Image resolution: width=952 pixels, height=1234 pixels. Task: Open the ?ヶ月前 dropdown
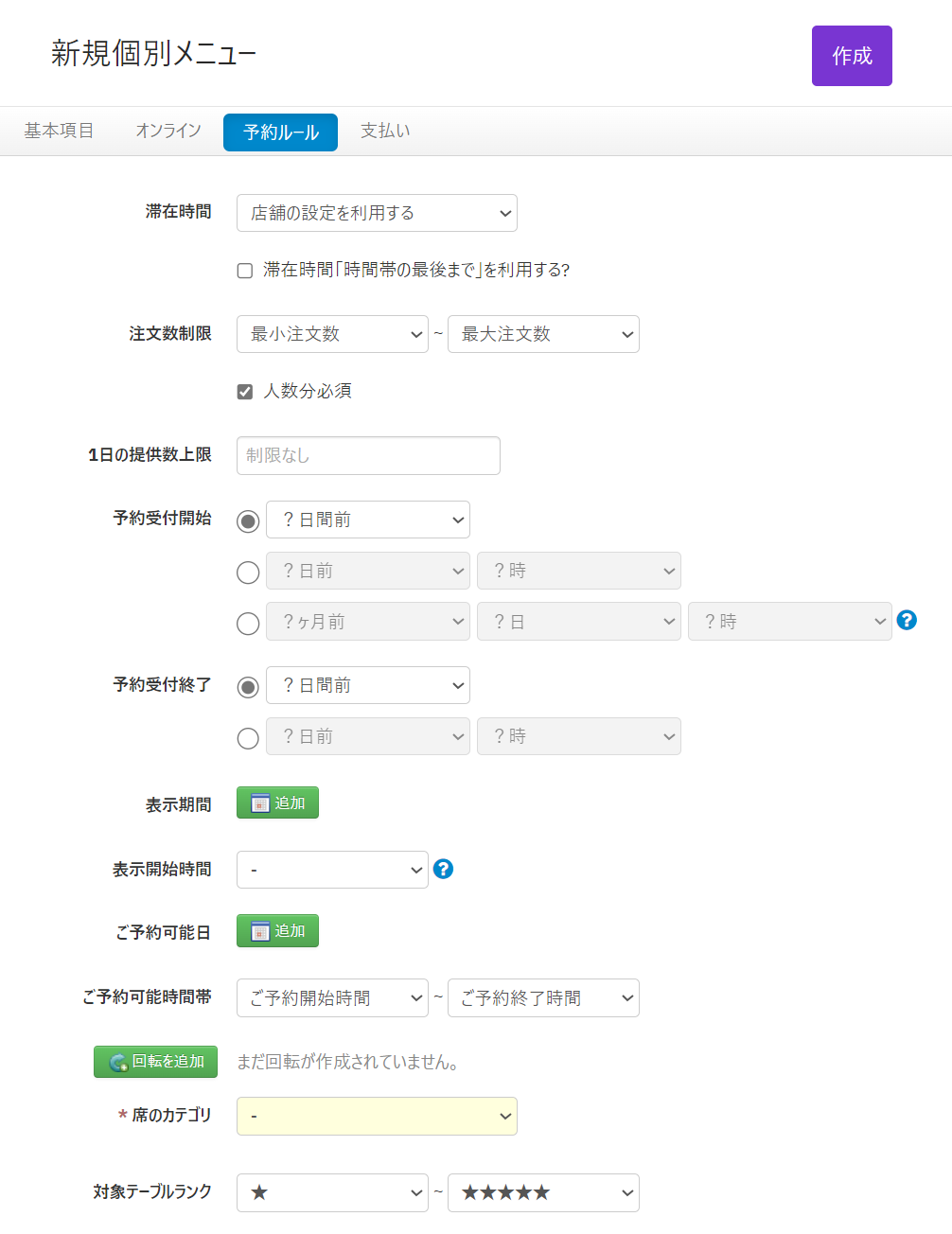tap(368, 622)
